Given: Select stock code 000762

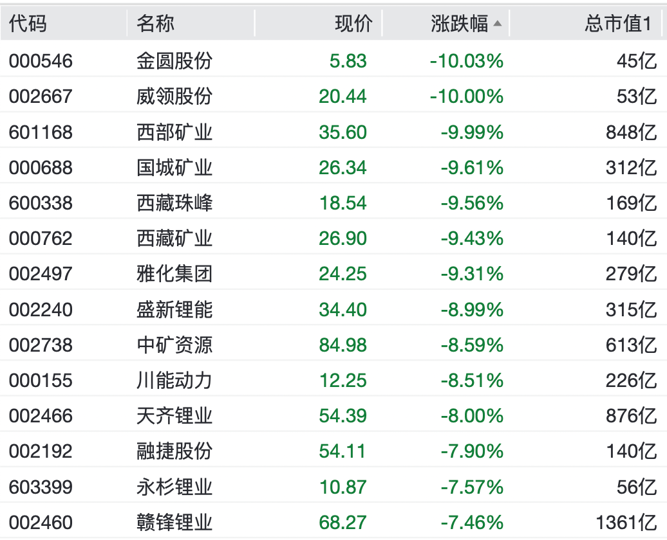Looking at the screenshot, I should [41, 238].
